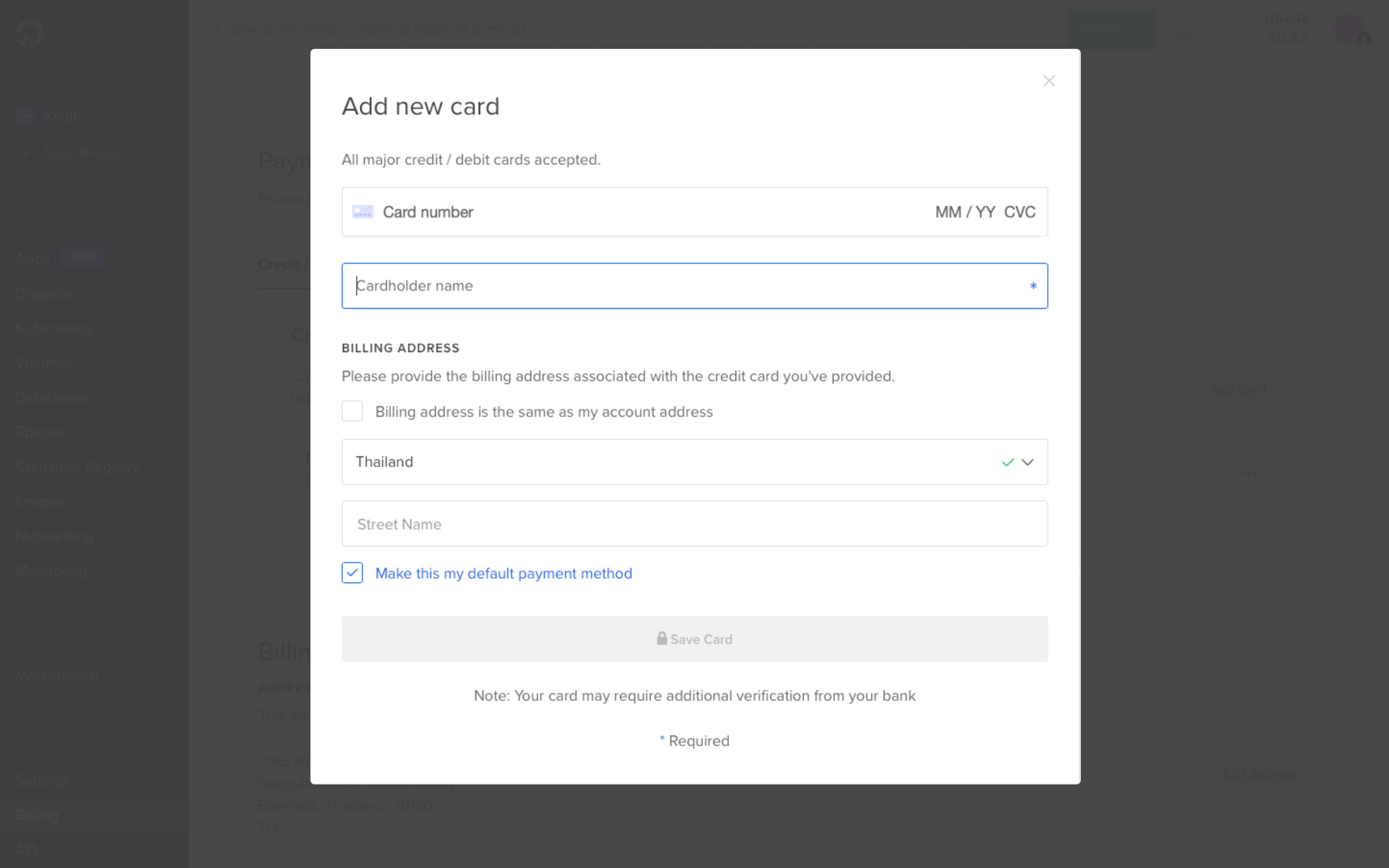Click the Save Card button

pyautogui.click(x=694, y=639)
